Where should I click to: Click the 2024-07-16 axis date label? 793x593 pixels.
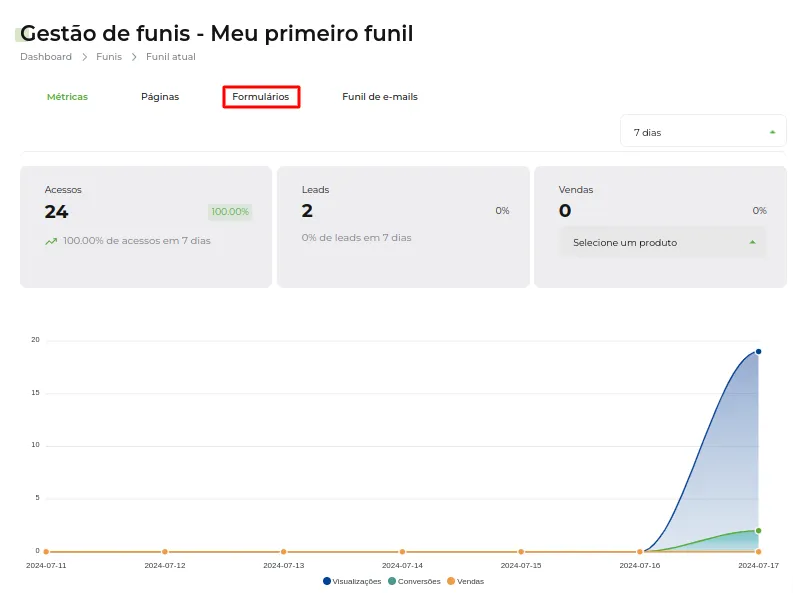pyautogui.click(x=640, y=565)
